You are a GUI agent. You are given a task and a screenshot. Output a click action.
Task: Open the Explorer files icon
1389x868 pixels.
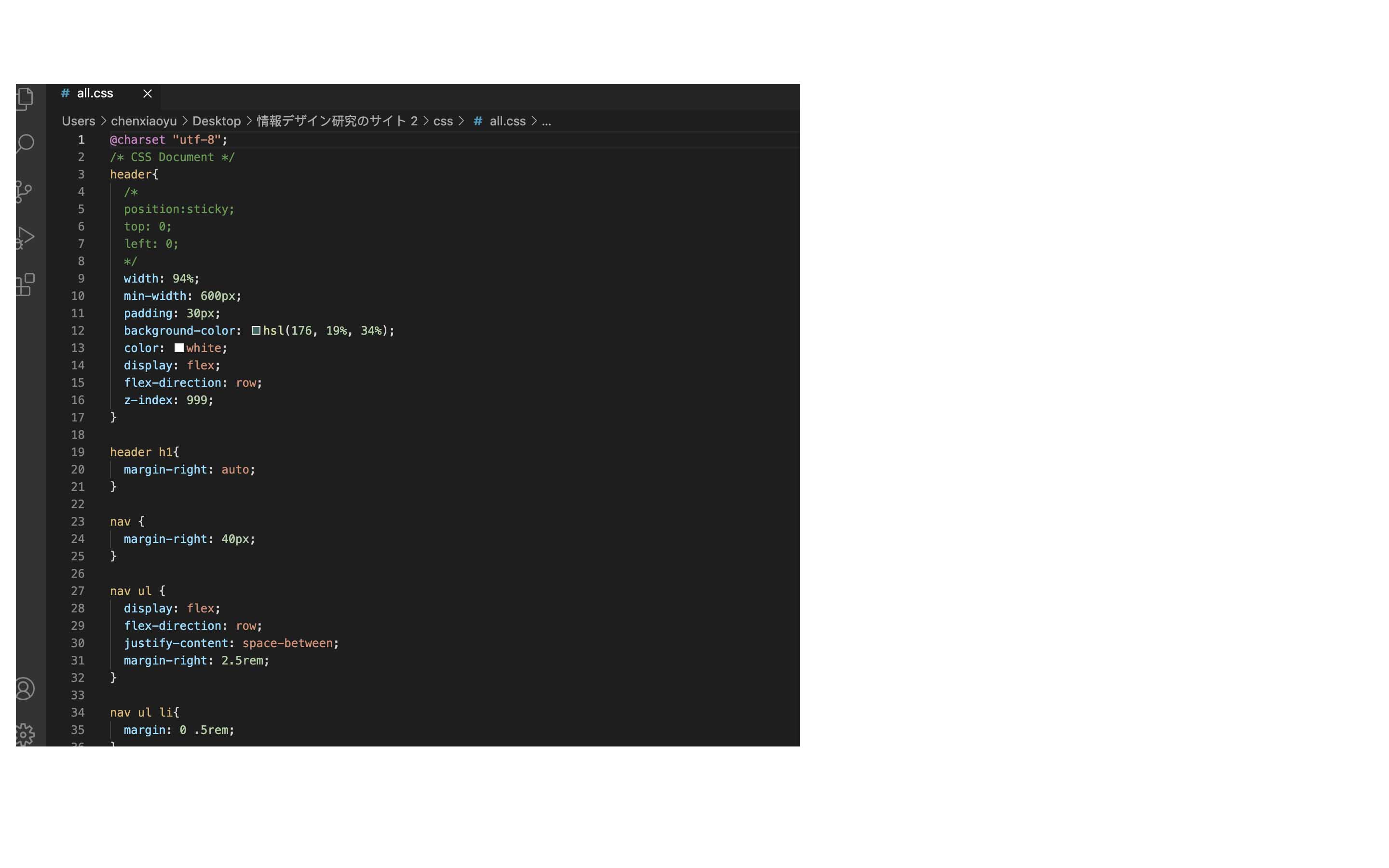click(25, 98)
